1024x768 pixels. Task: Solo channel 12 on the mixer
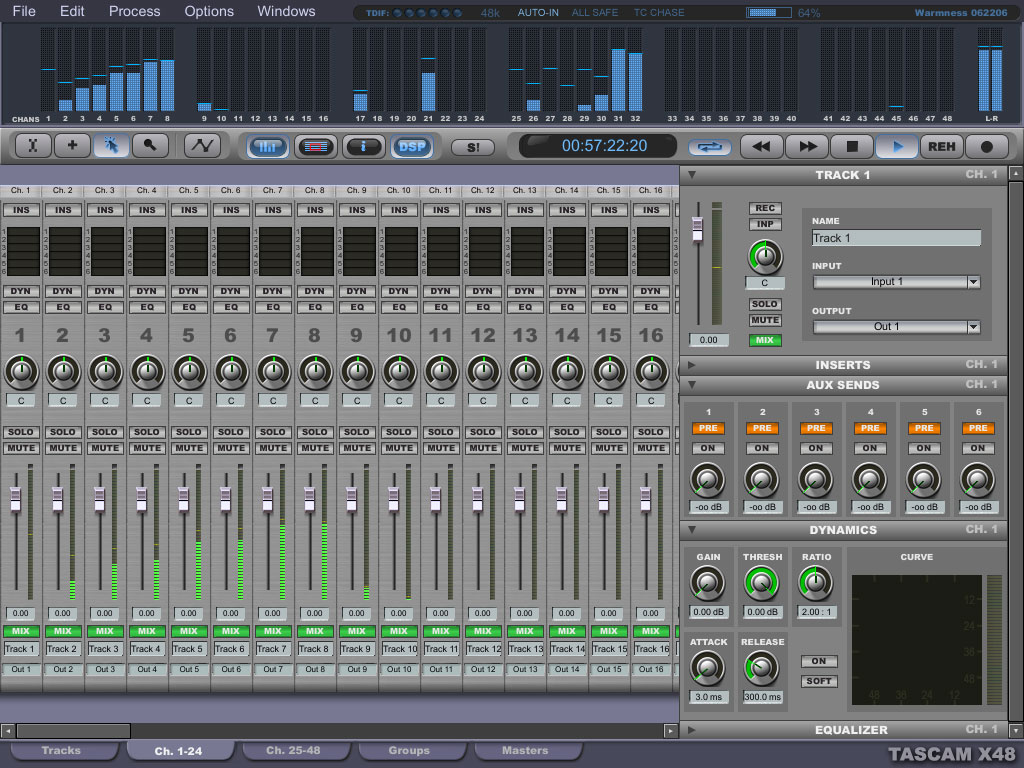click(483, 433)
